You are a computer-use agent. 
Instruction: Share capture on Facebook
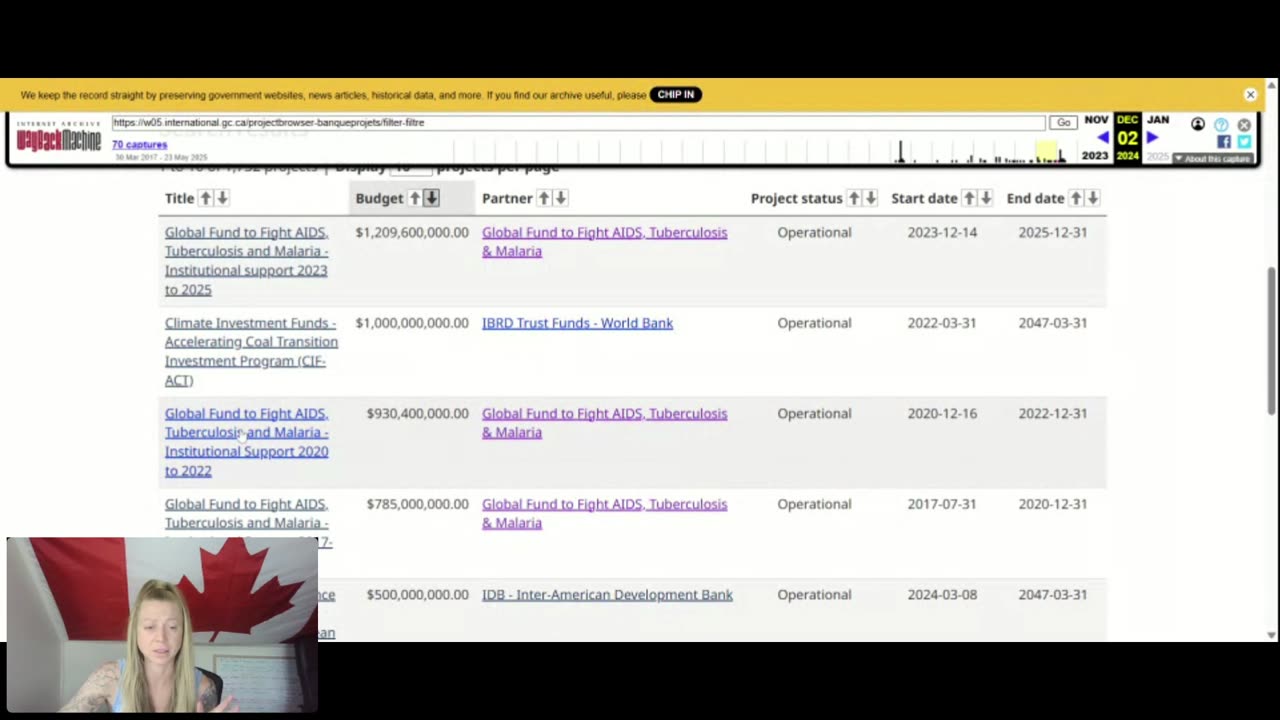tap(1224, 141)
